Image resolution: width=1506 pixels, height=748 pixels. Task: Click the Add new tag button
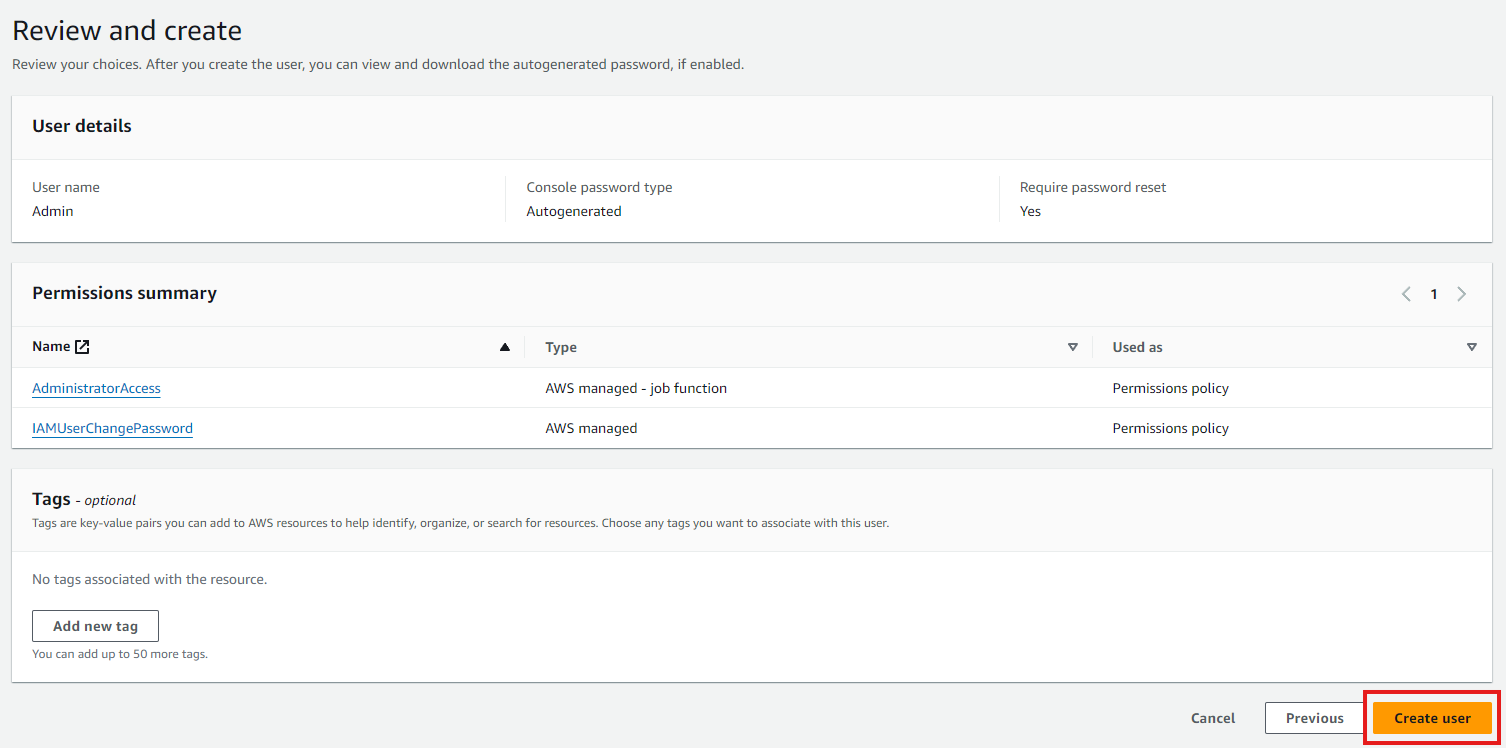(95, 626)
